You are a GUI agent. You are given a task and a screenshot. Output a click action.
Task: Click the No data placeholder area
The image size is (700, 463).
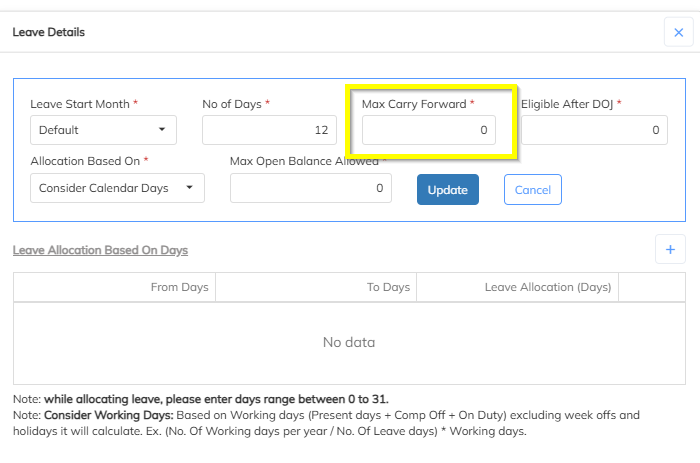(x=349, y=342)
